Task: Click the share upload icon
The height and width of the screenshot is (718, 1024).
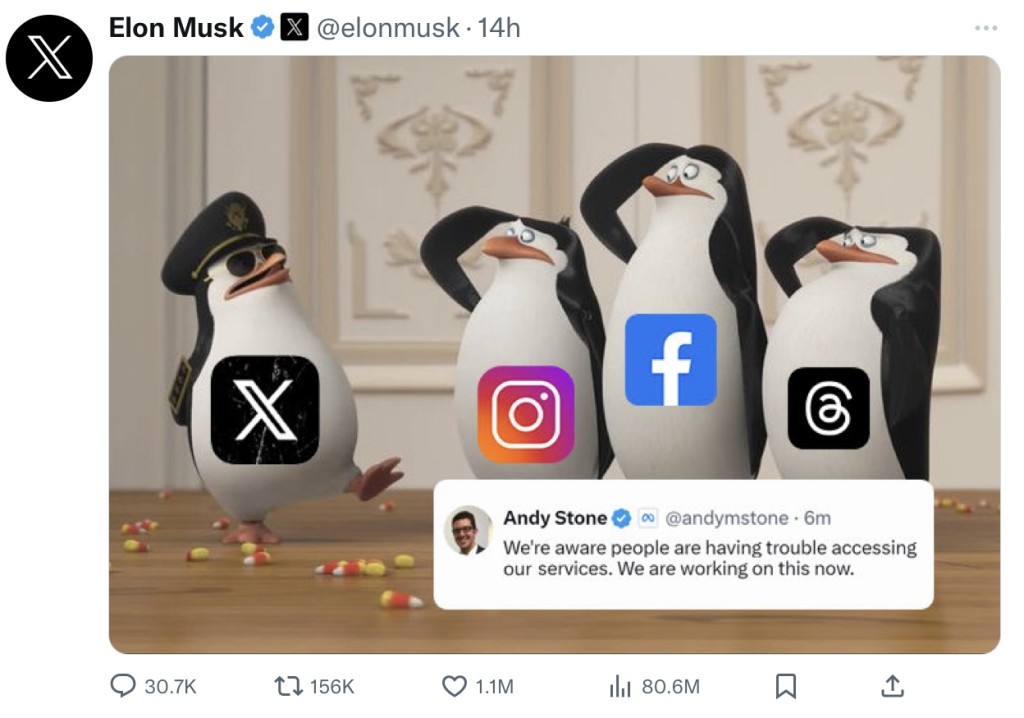Action: 892,686
